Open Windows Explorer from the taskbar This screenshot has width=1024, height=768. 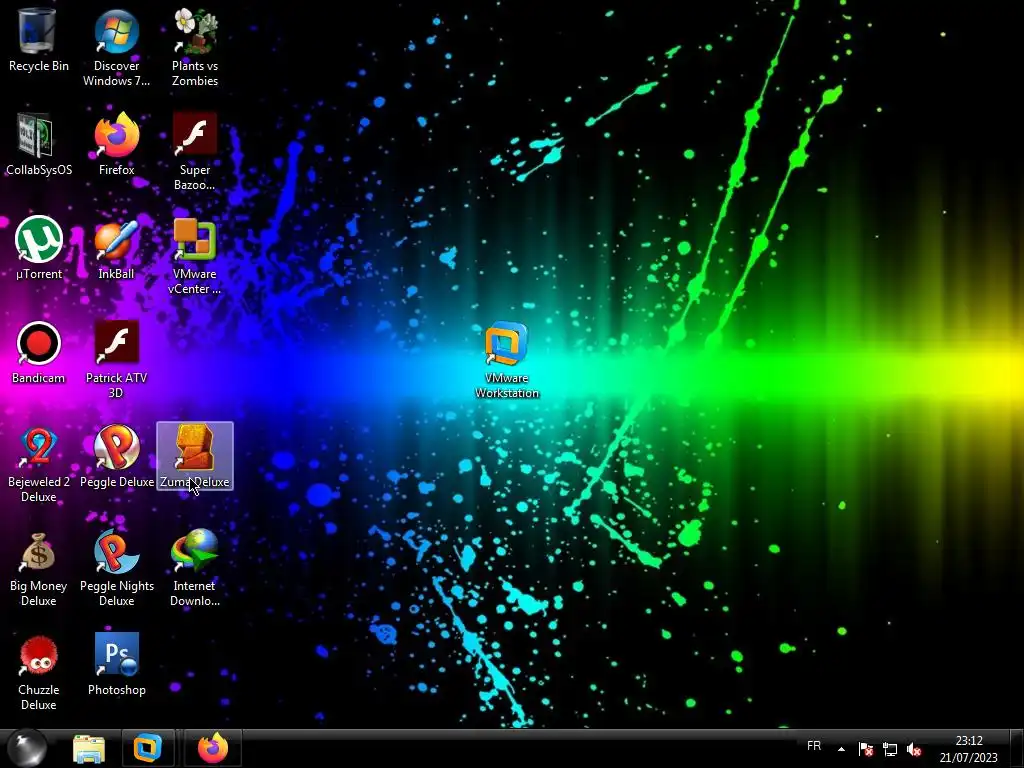[x=89, y=748]
